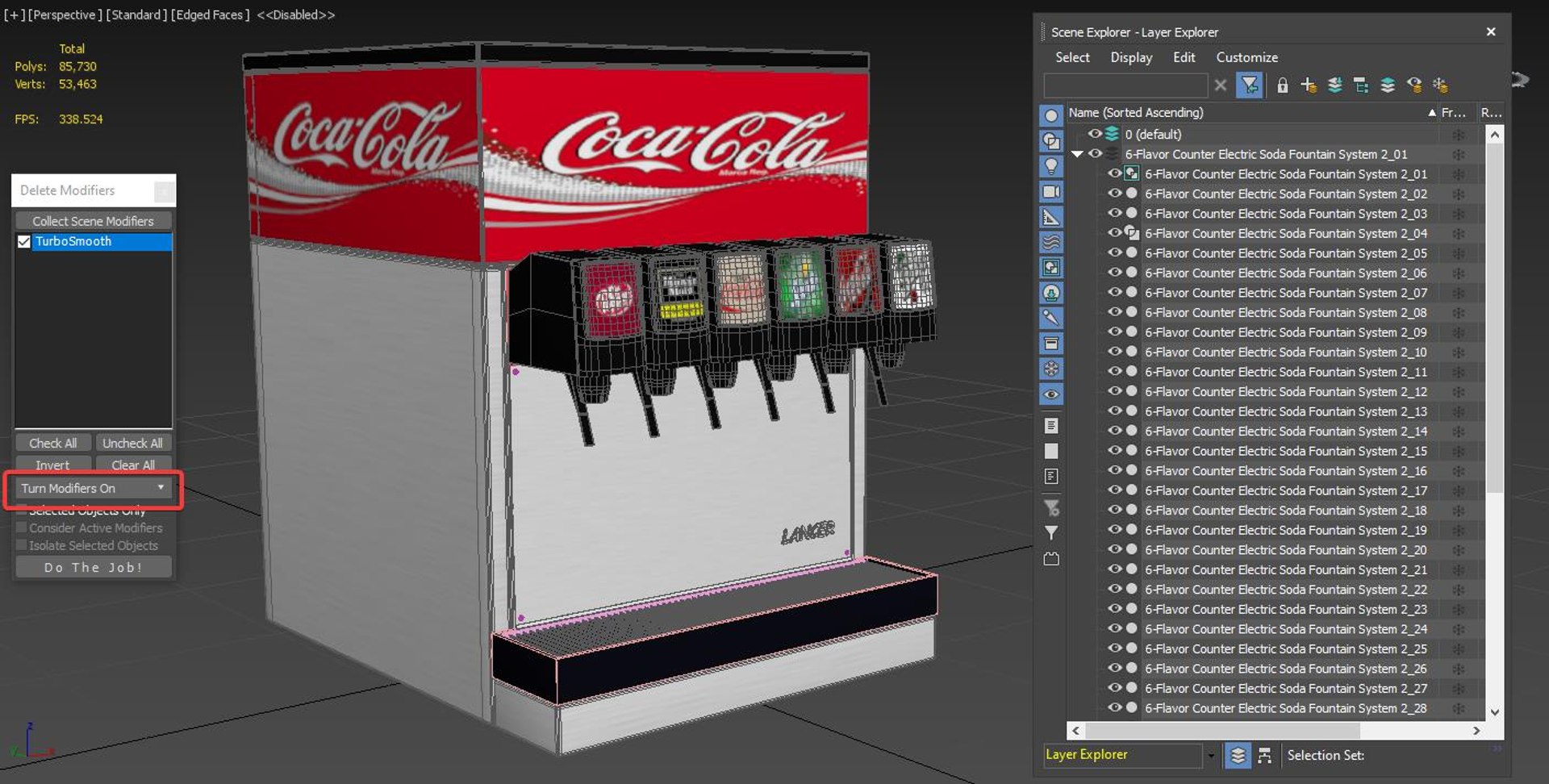
Task: Click the Check All button
Action: pos(53,443)
